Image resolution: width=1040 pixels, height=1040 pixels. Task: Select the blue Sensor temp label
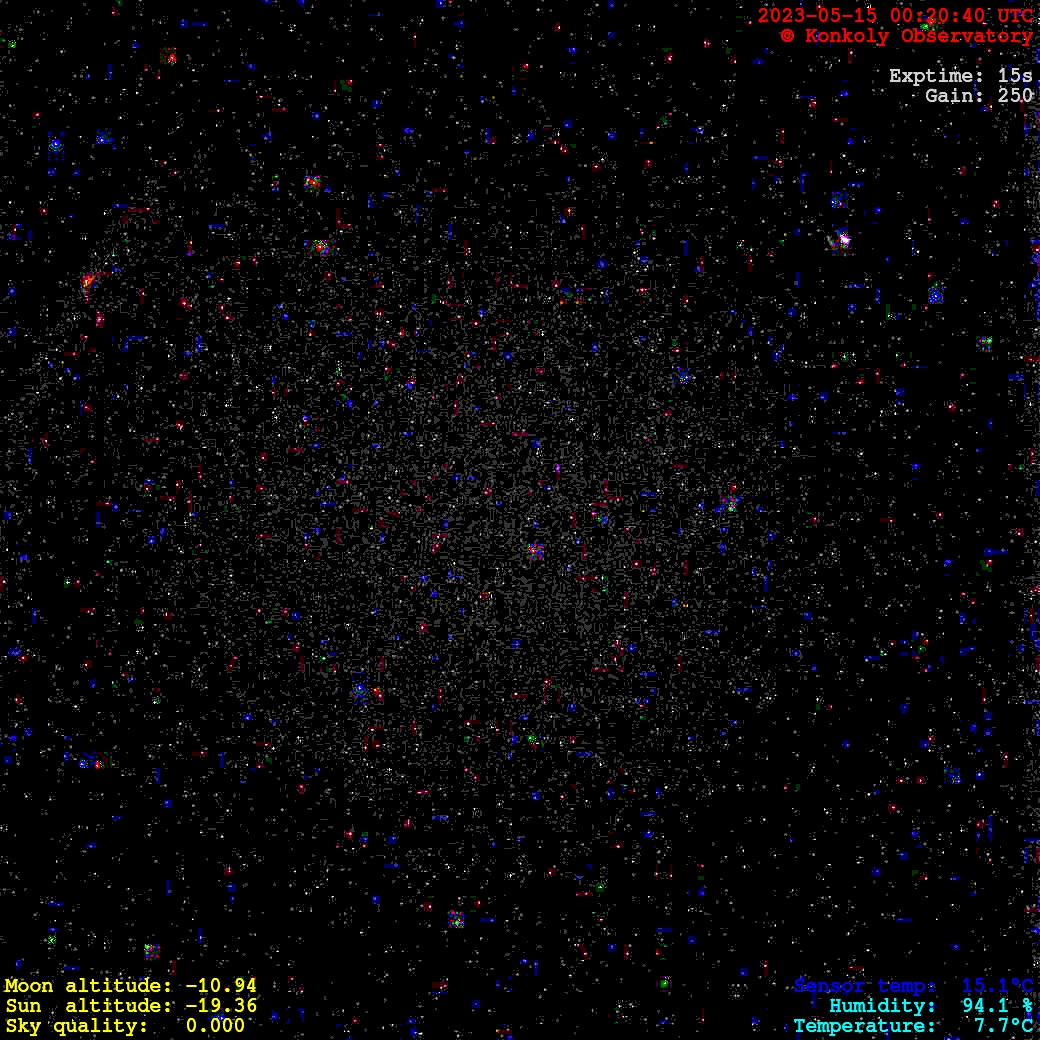click(x=865, y=986)
